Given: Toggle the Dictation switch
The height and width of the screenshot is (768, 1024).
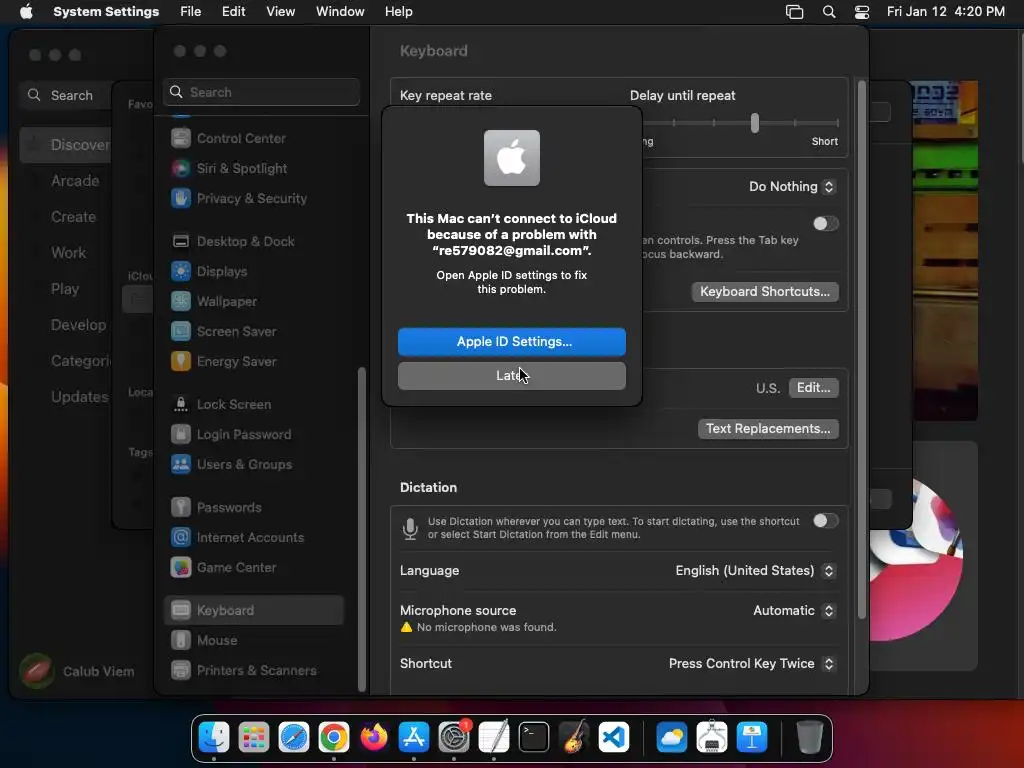Looking at the screenshot, I should (825, 521).
